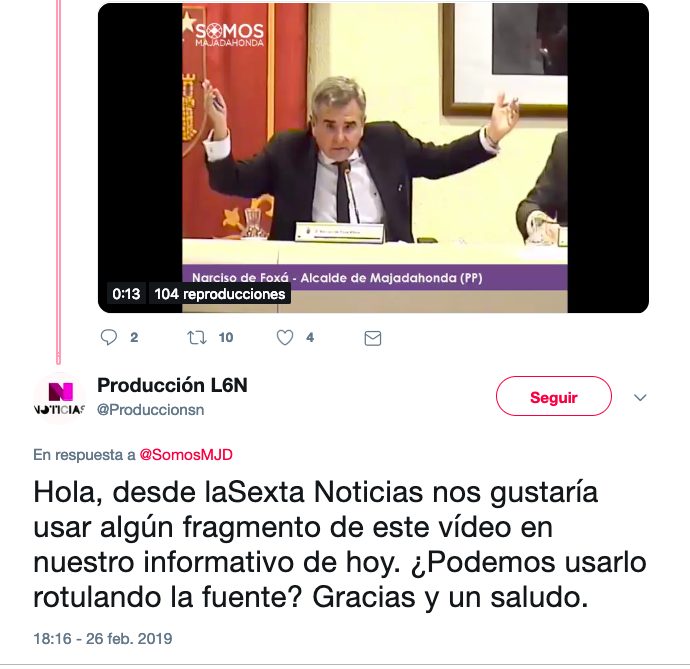Screen dimensions: 690x669
Task: Click the envelope direct message icon
Action: coord(373,338)
